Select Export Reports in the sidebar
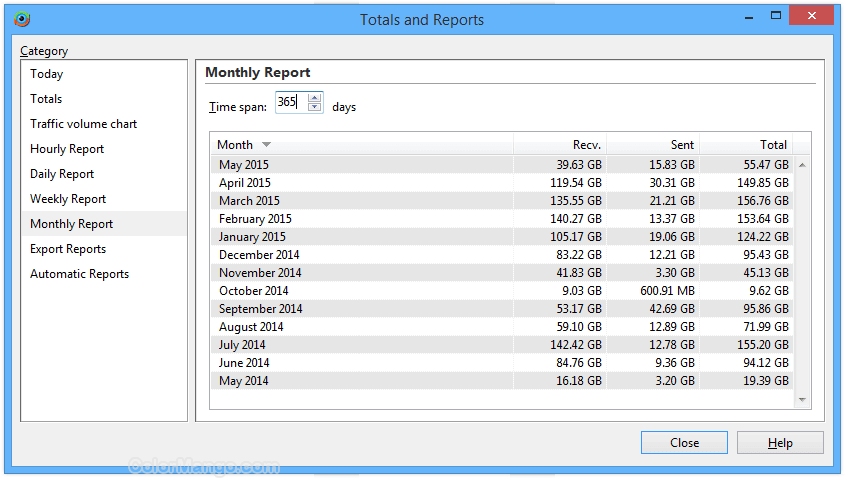Viewport: 846px width, 478px height. (68, 249)
